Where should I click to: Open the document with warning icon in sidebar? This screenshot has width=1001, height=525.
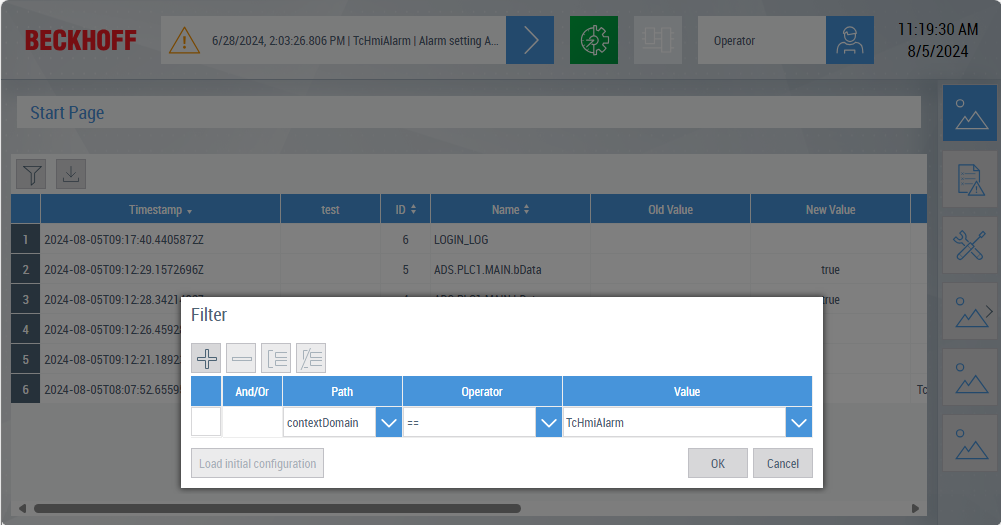pos(970,179)
